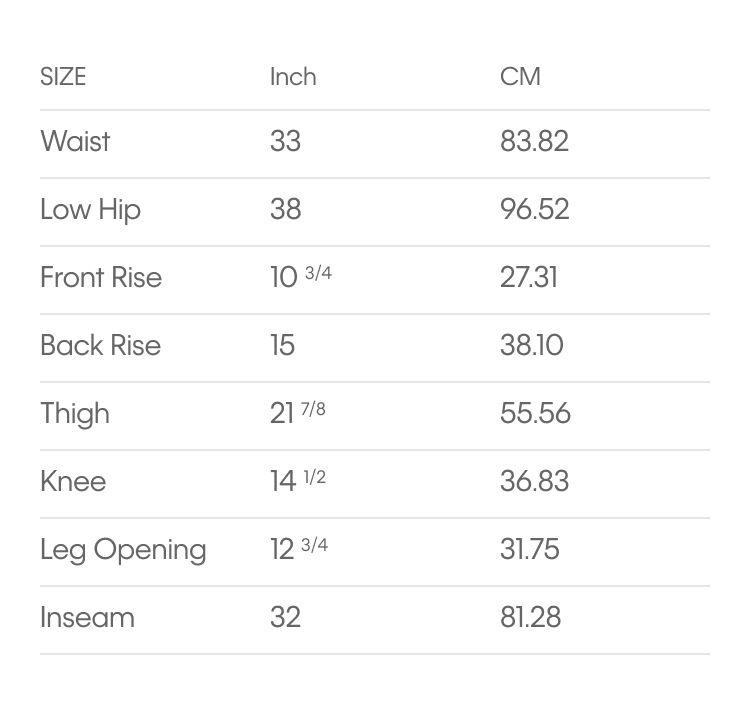750x720 pixels.
Task: Select the back rise value 38.10
Action: tap(532, 345)
